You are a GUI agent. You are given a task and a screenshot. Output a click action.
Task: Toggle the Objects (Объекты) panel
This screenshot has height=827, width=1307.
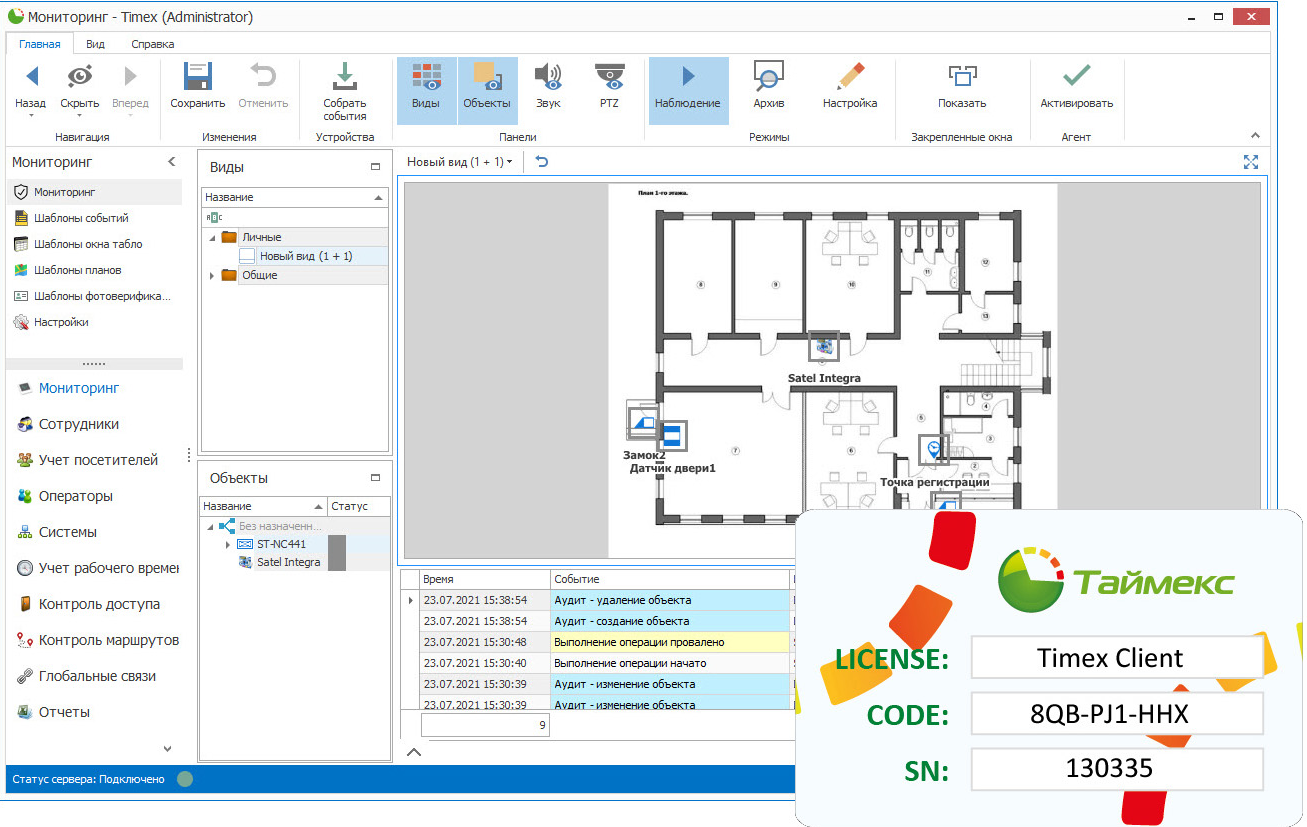coord(487,78)
